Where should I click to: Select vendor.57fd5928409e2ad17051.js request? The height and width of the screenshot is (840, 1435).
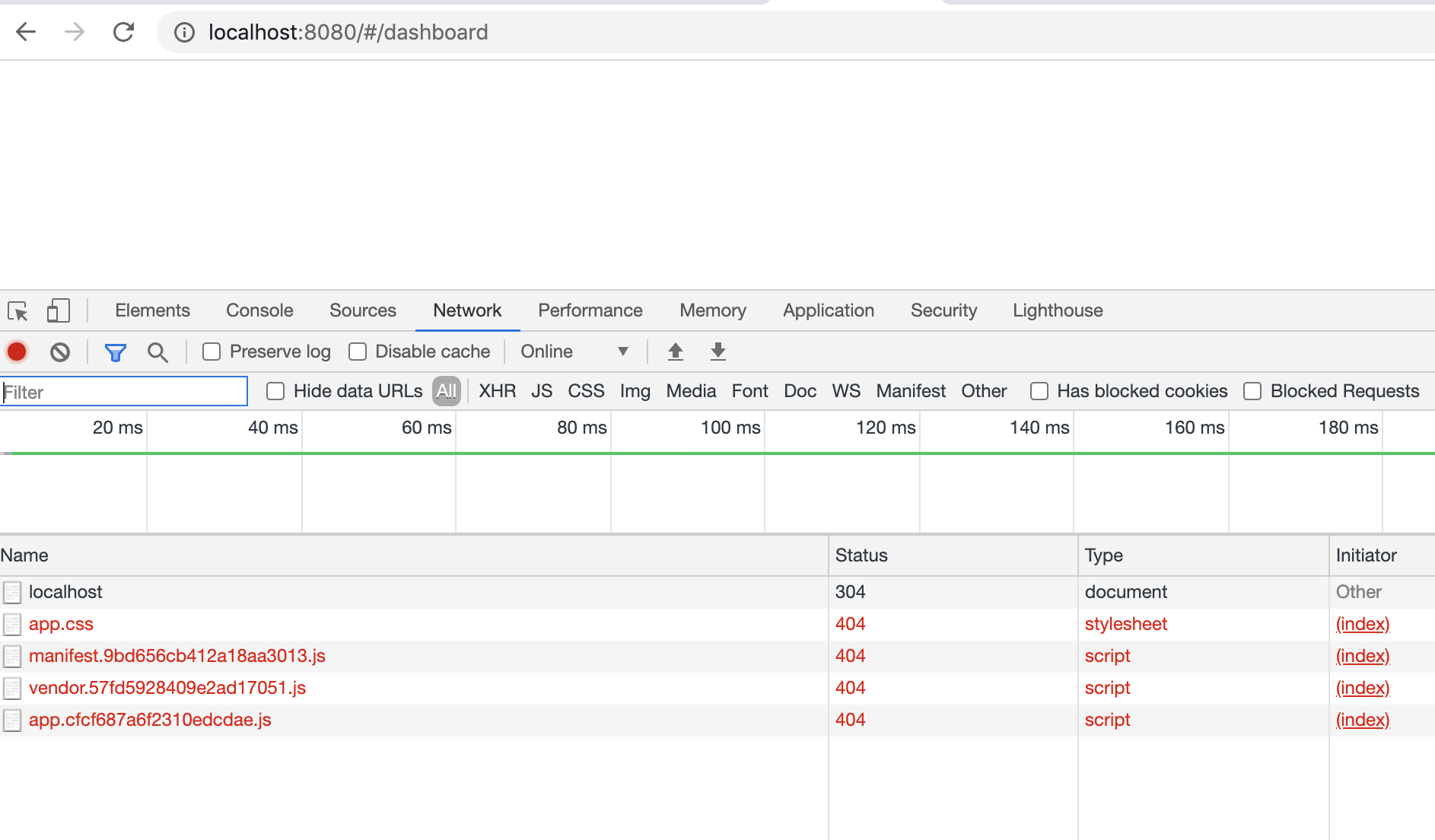point(167,688)
